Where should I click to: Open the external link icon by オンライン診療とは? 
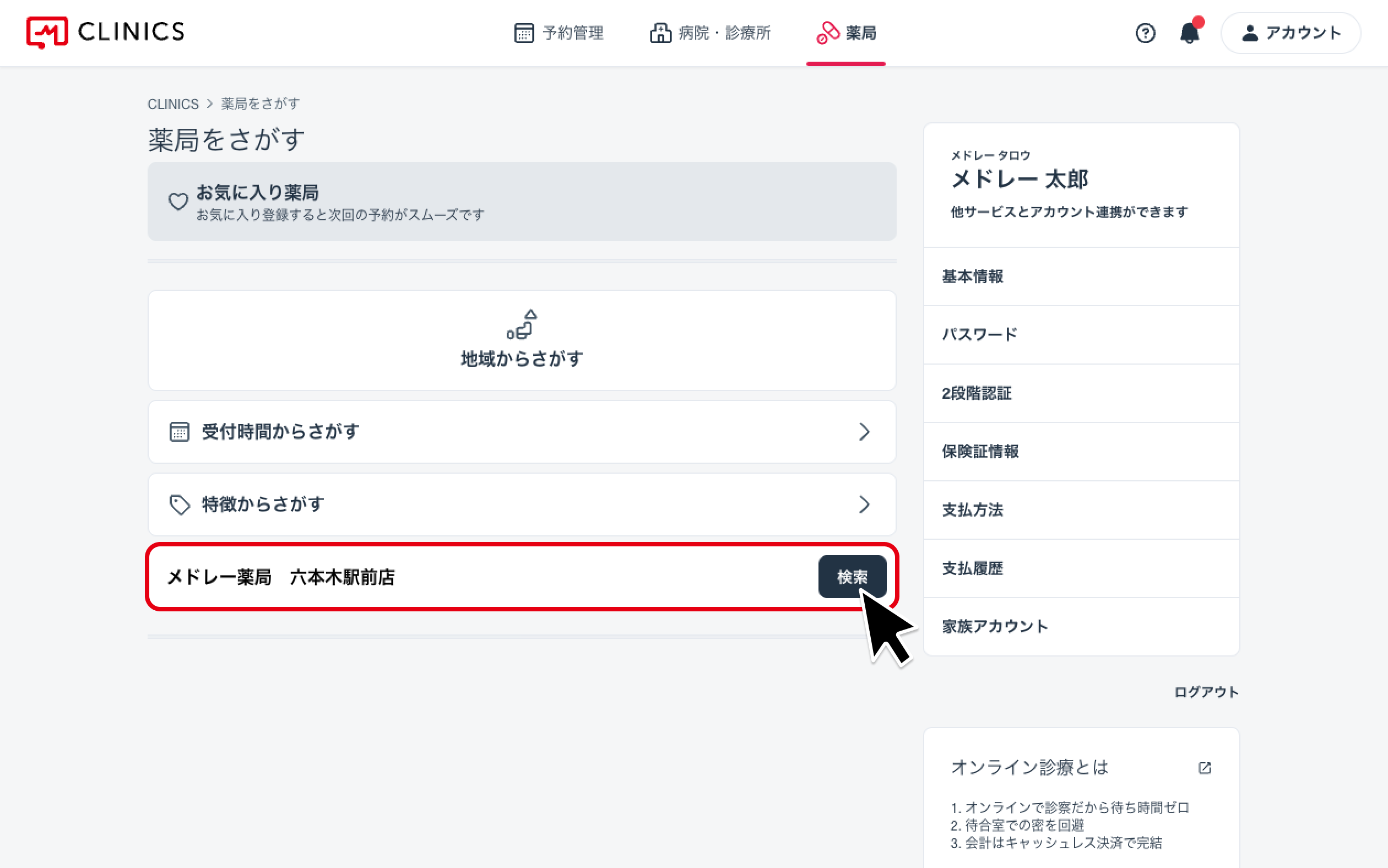[x=1205, y=768]
